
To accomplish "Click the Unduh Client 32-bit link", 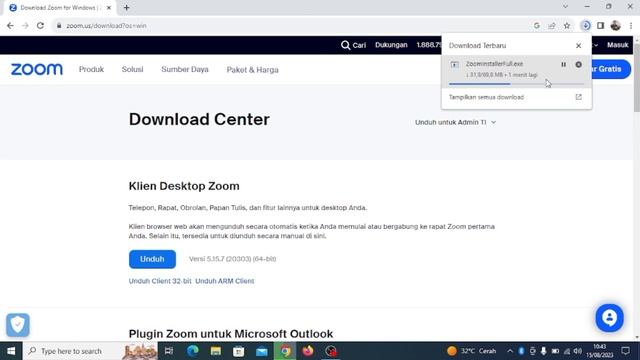I will point(160,281).
